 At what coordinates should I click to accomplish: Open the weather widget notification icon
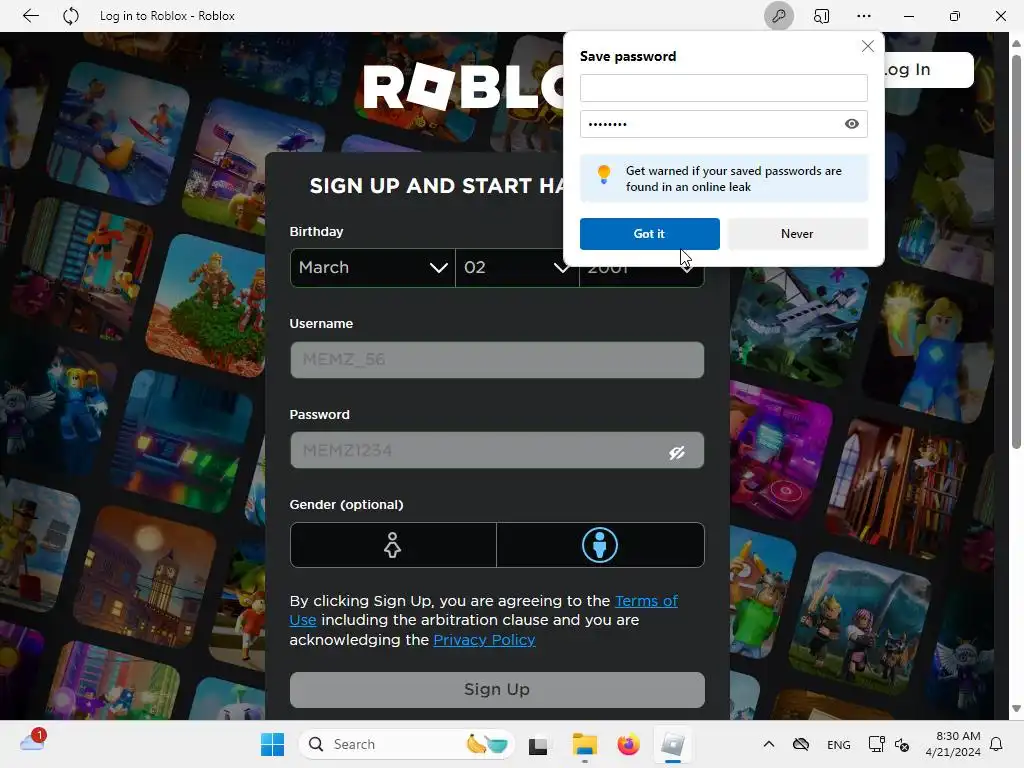pos(33,741)
